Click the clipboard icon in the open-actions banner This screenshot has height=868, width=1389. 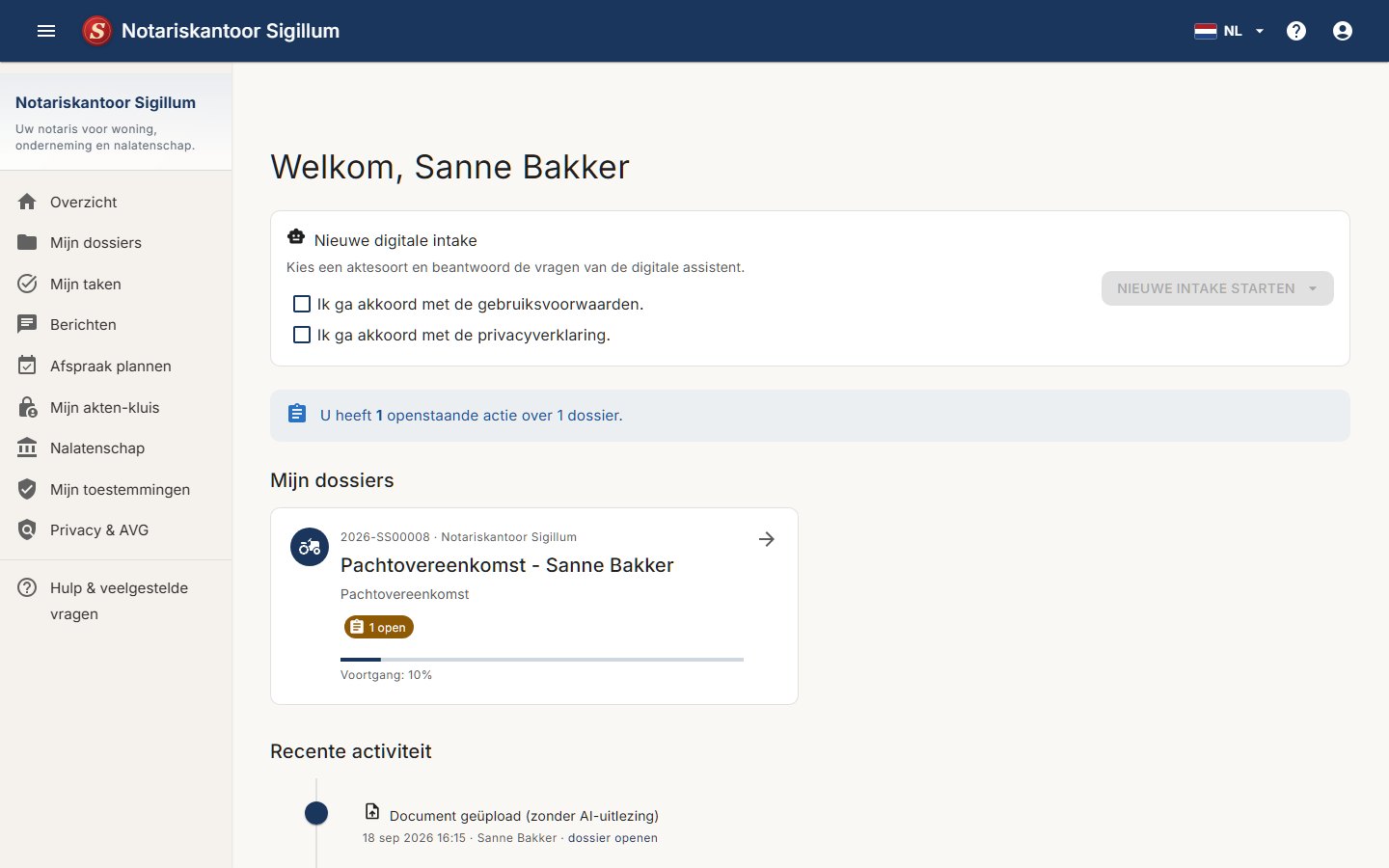pos(297,414)
